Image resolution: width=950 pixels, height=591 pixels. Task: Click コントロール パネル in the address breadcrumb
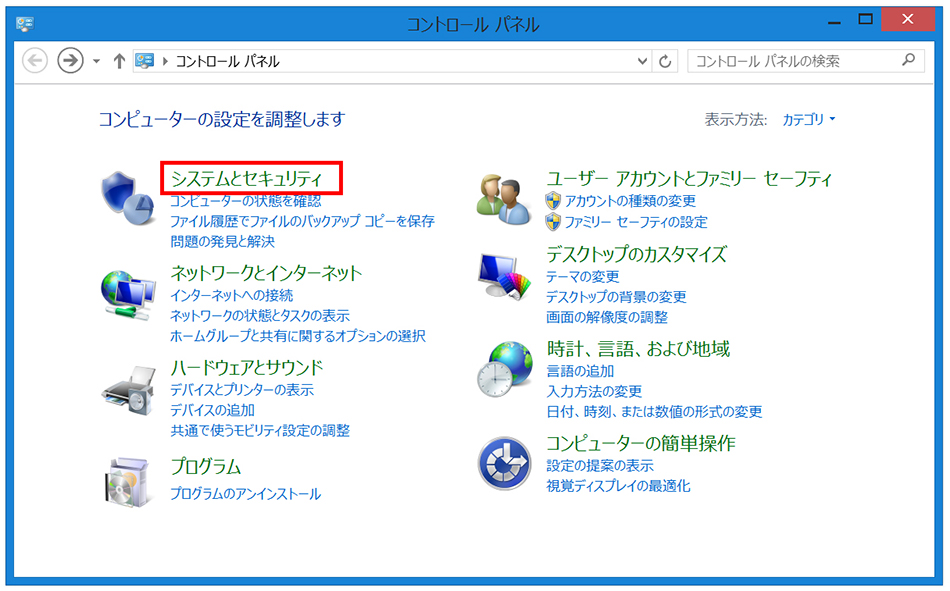coord(228,61)
